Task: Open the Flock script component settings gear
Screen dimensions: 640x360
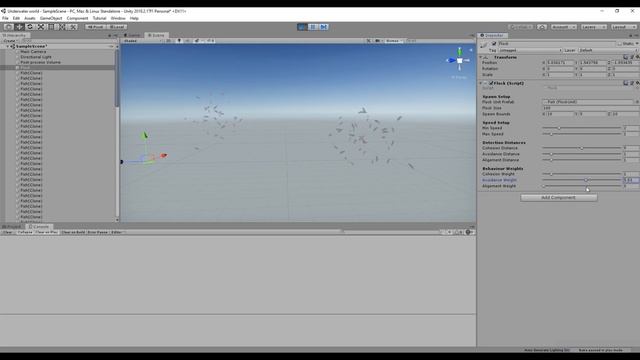Action: (x=637, y=83)
